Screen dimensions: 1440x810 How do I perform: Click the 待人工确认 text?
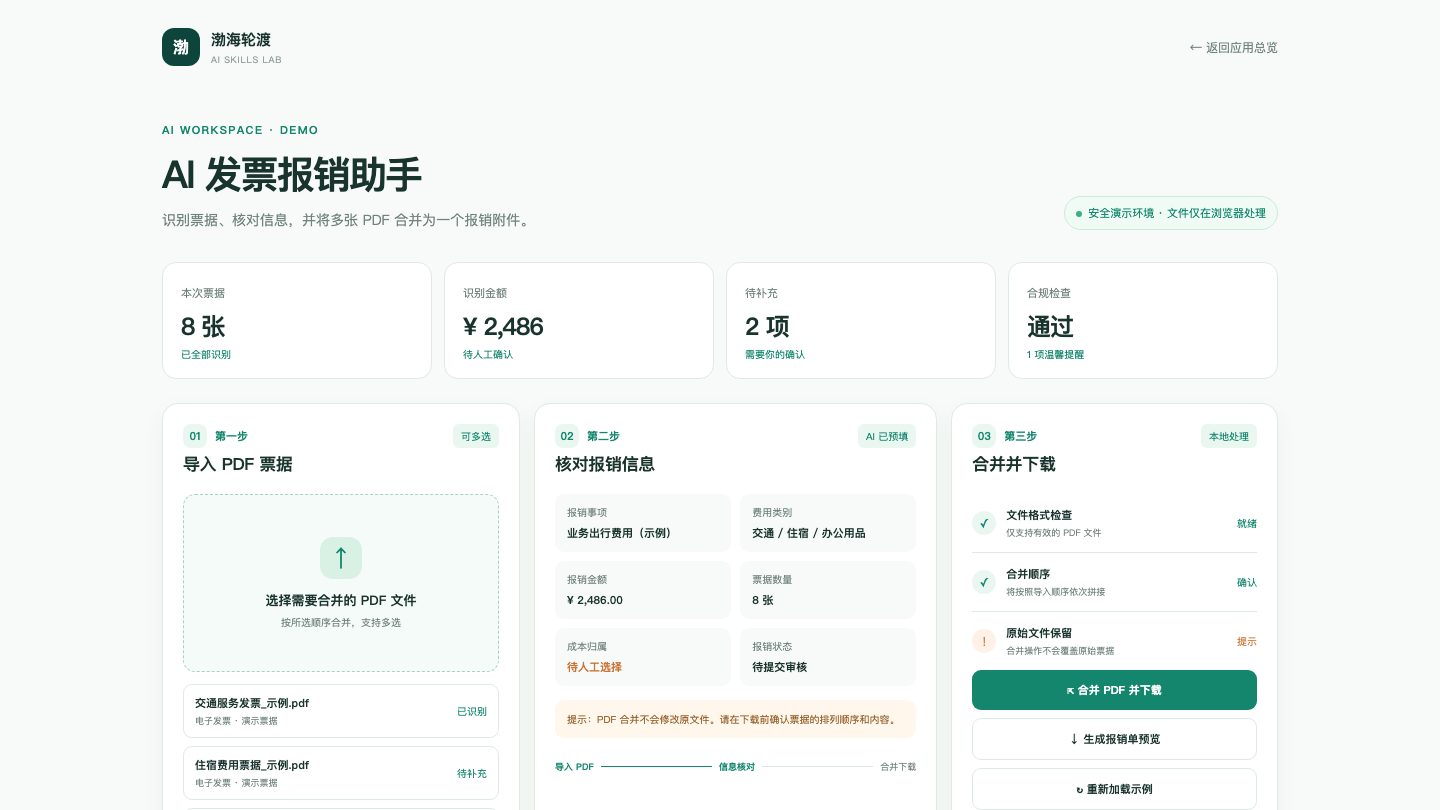tap(488, 355)
